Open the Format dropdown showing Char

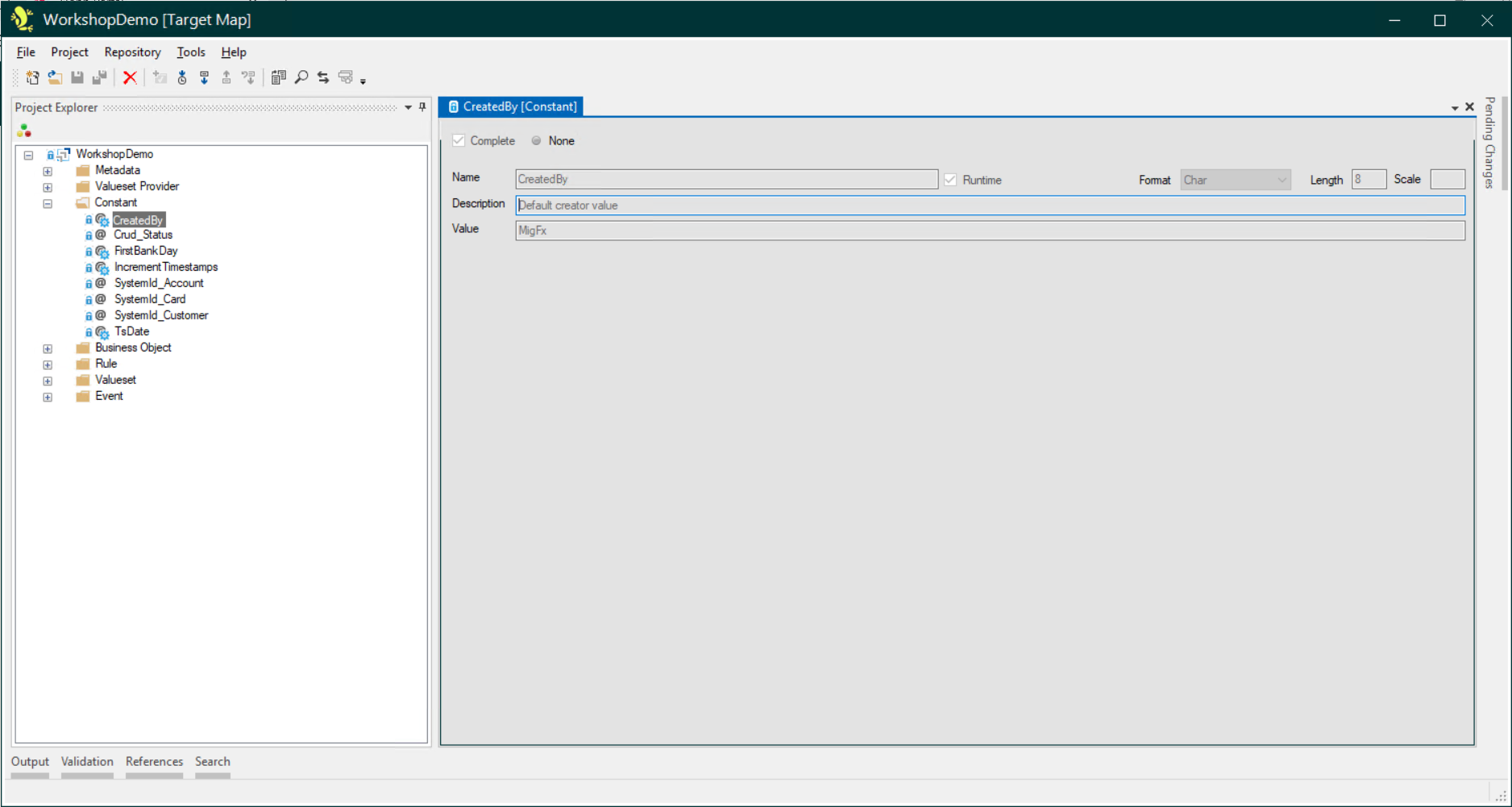pyautogui.click(x=1235, y=180)
